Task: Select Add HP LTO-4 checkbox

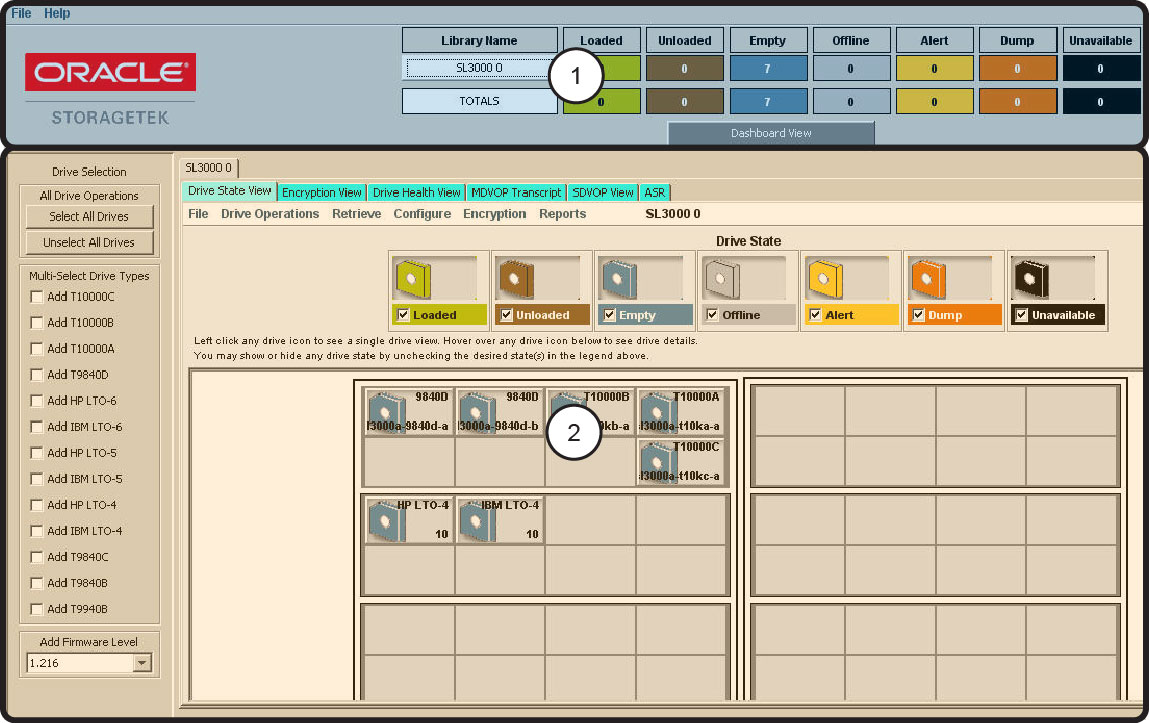Action: 37,505
